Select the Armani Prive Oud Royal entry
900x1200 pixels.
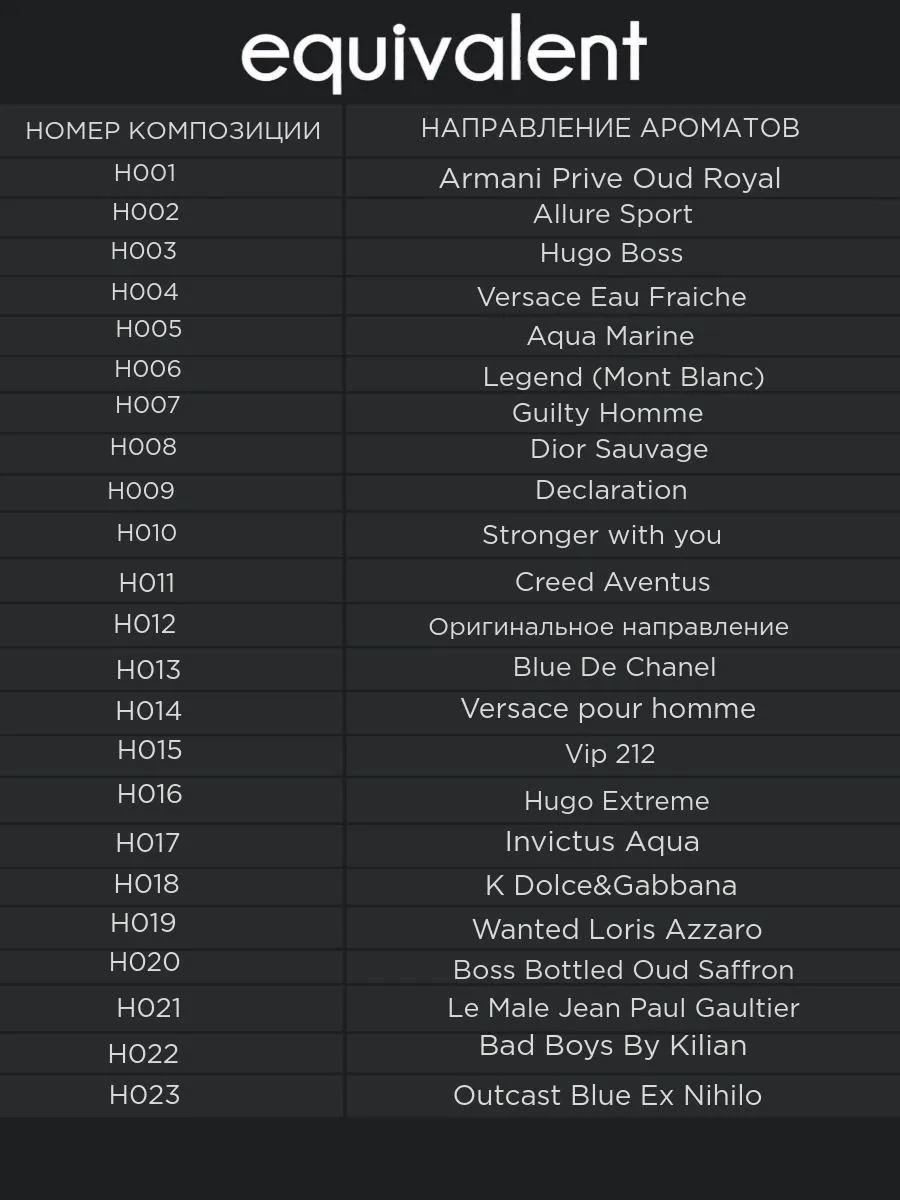610,179
